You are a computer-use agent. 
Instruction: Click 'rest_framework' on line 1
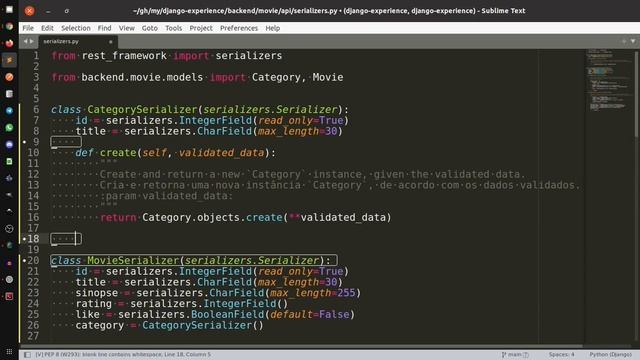[x=124, y=56]
